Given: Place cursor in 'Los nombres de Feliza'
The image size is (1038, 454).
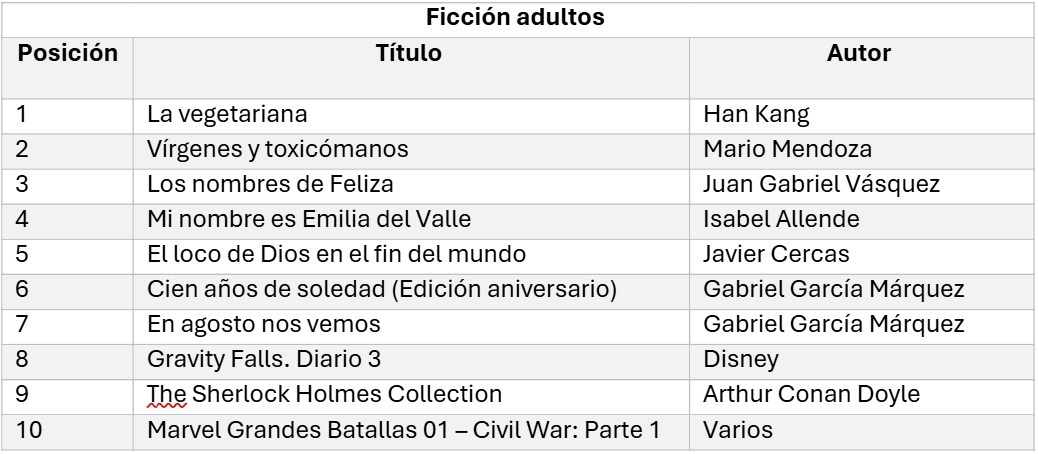Looking at the screenshot, I should point(270,184).
